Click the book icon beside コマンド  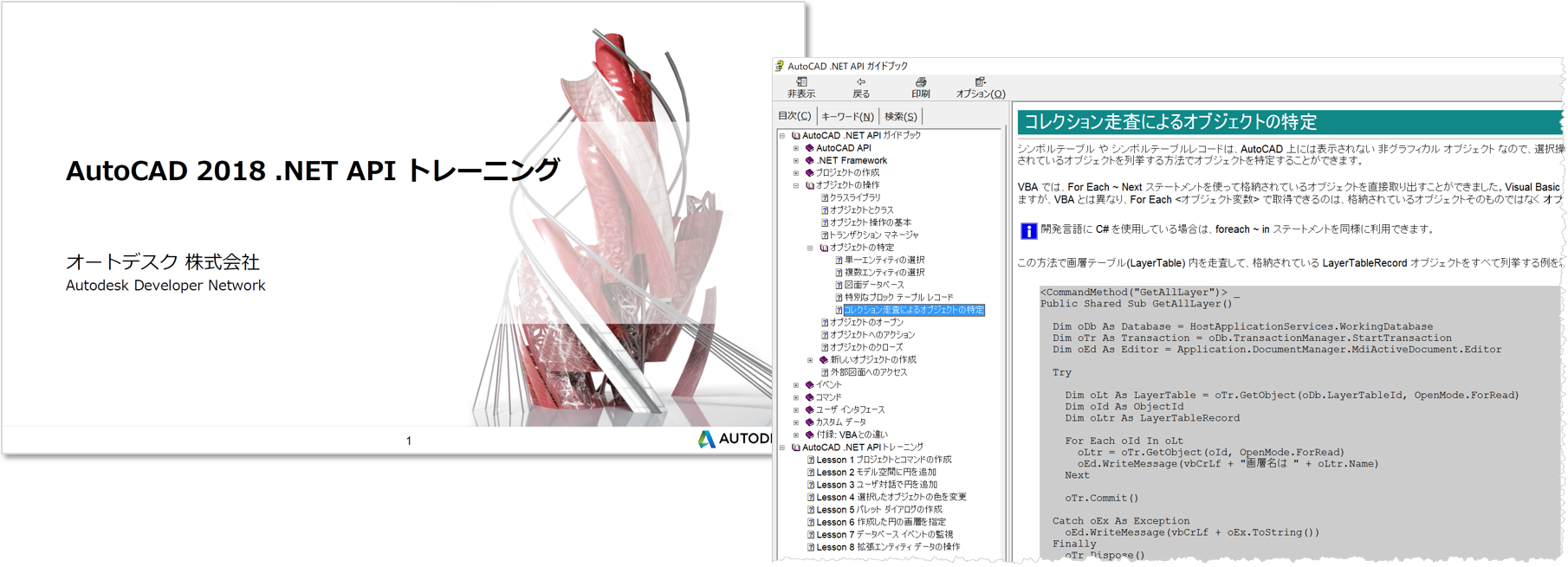coord(809,397)
